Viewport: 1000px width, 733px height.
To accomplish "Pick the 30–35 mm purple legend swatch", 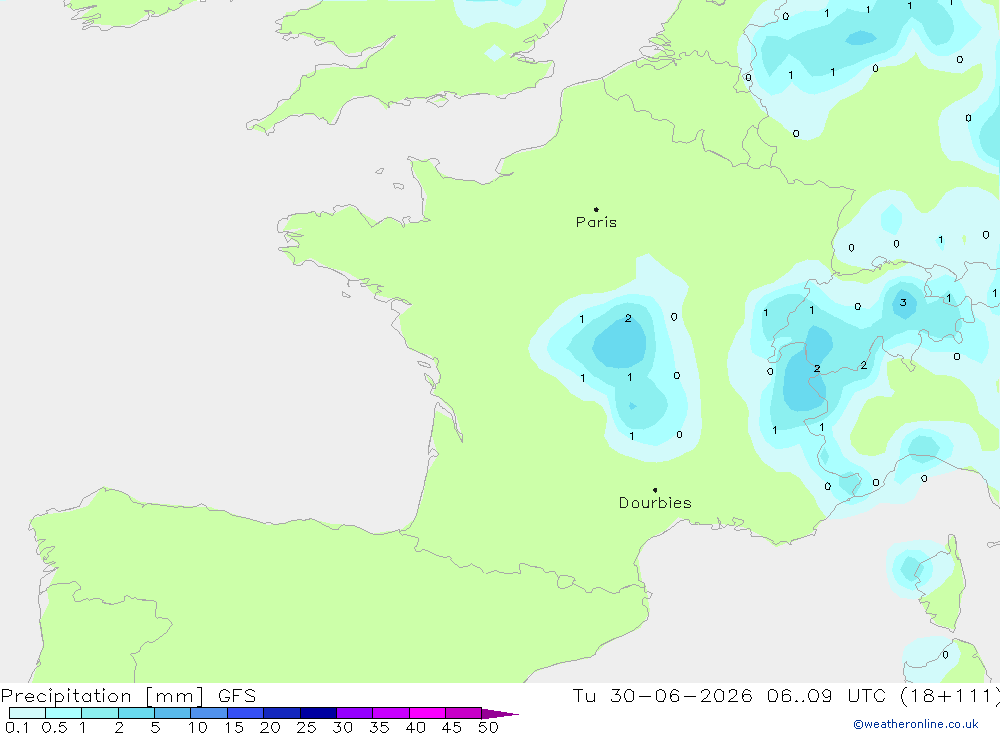I will tap(354, 713).
